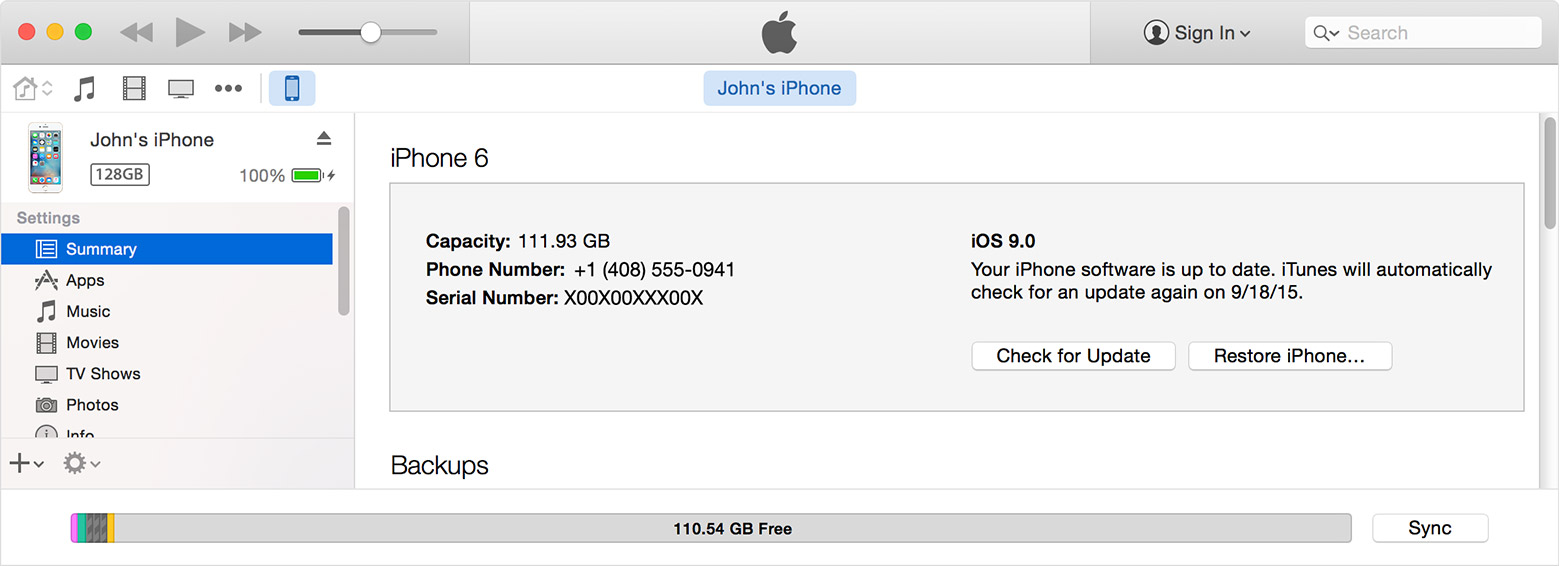Click the John's iPhone tab
This screenshot has height=566, width=1560.
[779, 88]
